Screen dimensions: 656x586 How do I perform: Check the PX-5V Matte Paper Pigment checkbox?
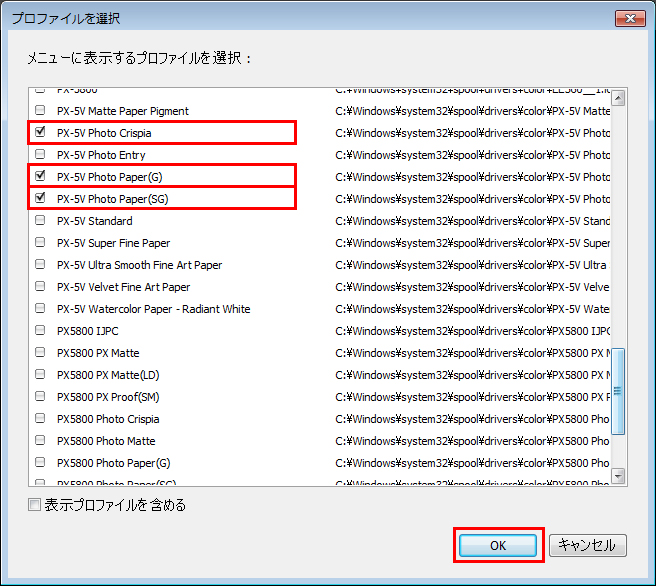tap(40, 110)
